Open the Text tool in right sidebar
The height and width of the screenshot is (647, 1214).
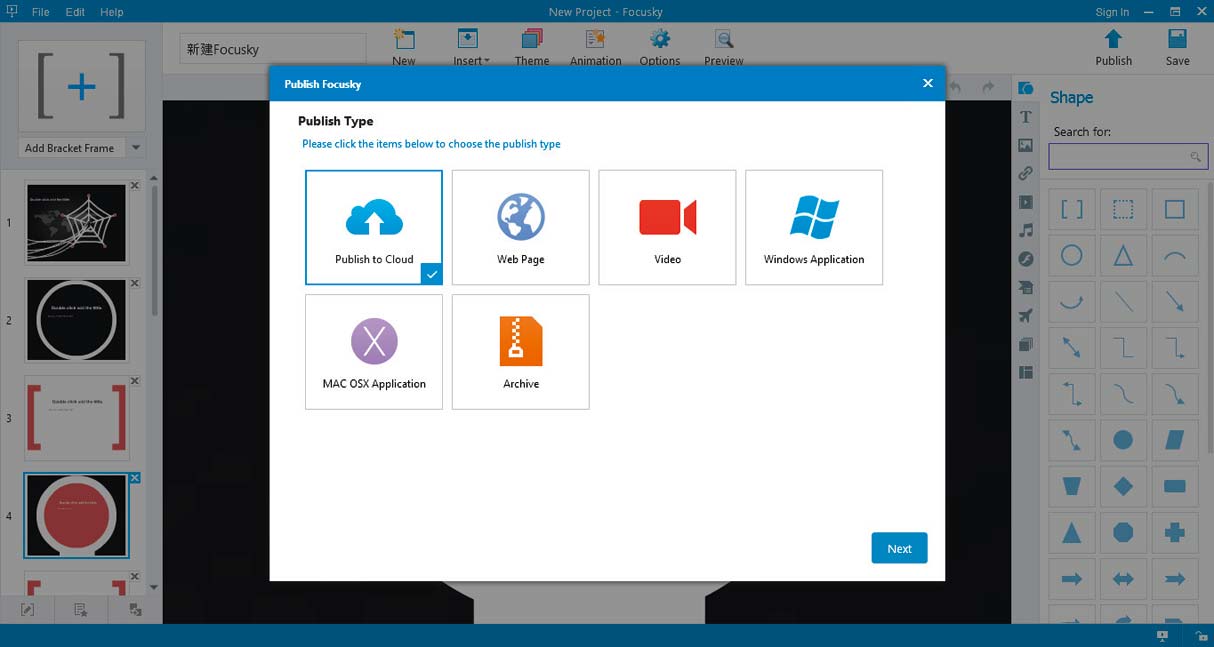click(x=1025, y=117)
